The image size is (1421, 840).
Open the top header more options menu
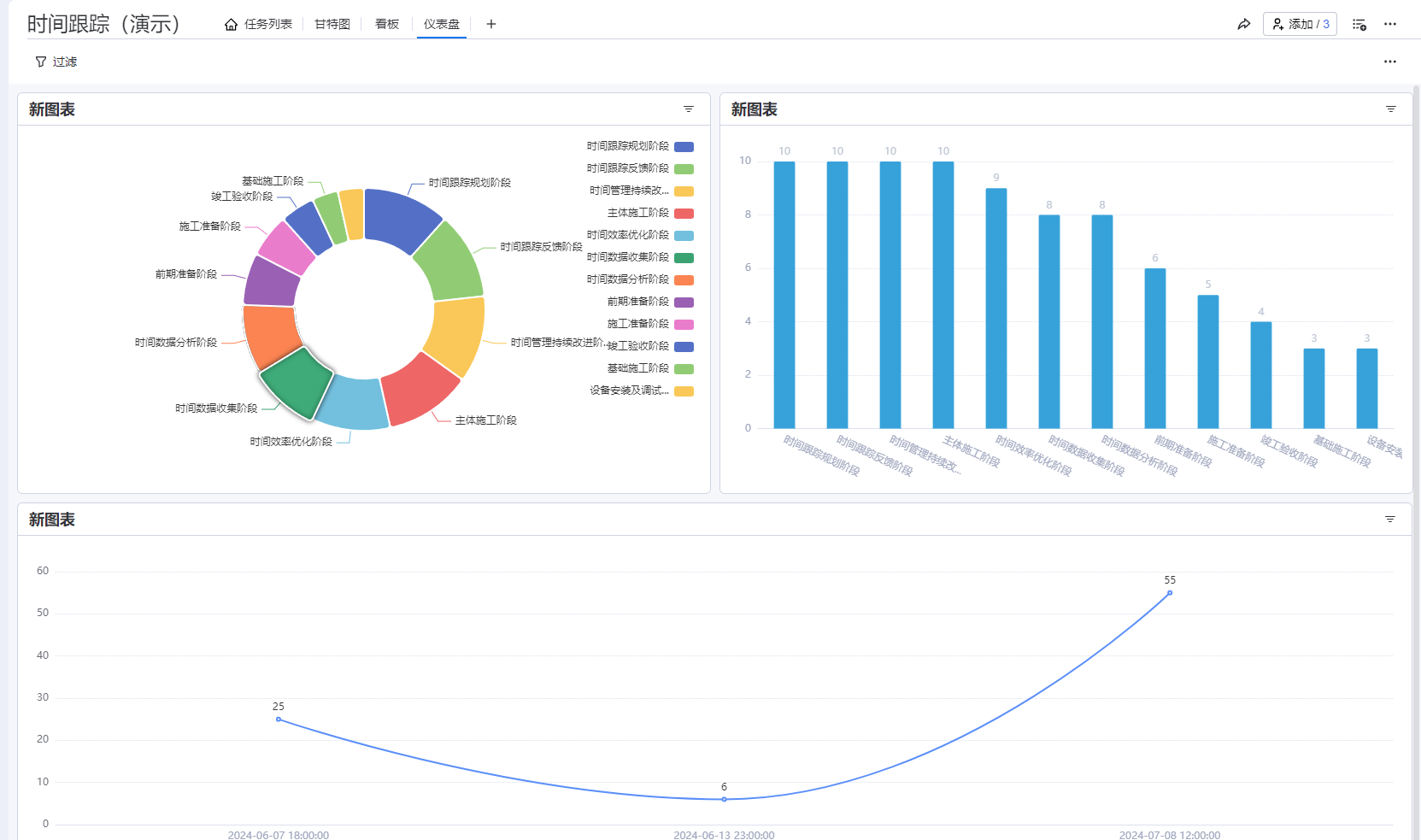pyautogui.click(x=1390, y=24)
